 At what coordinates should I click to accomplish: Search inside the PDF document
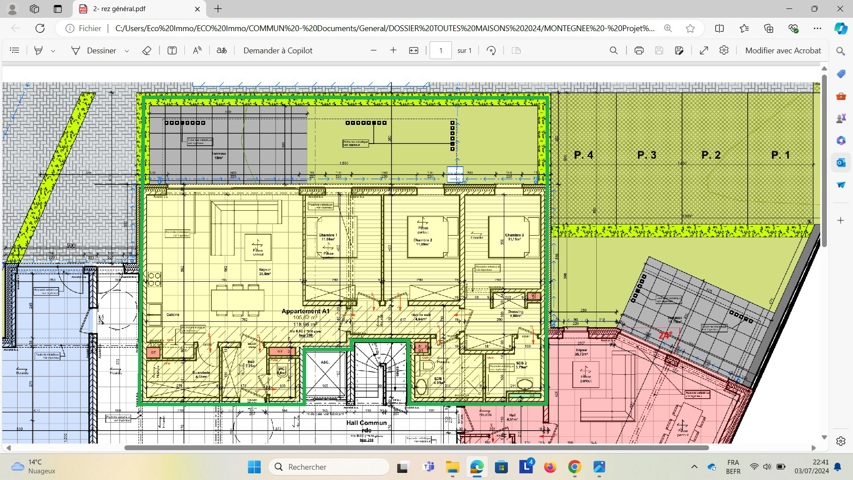tap(614, 51)
